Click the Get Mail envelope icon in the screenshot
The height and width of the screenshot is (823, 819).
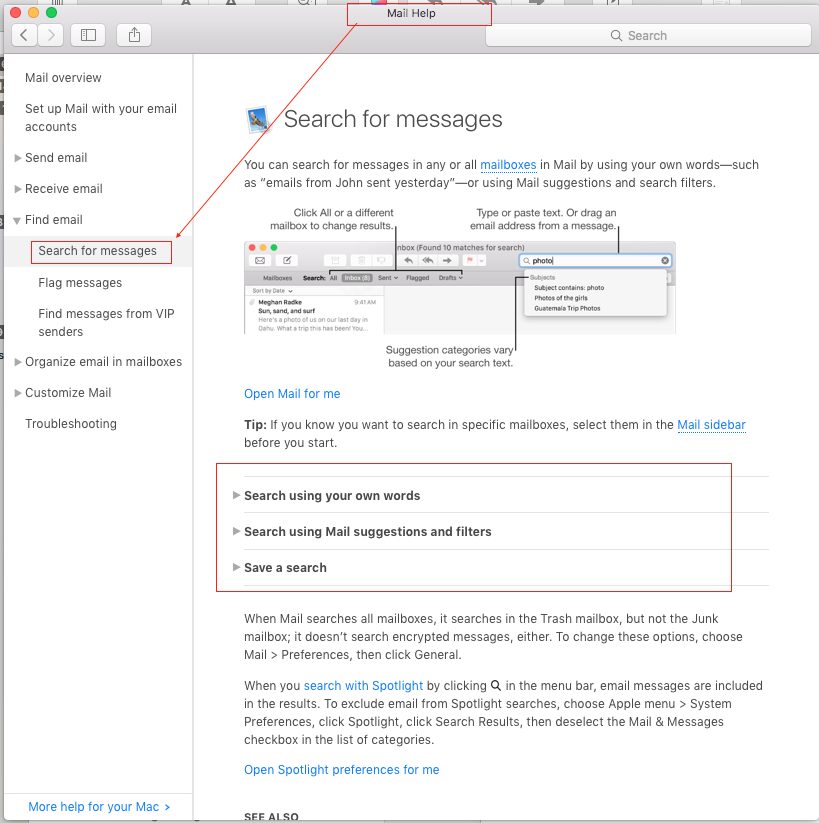pos(260,261)
